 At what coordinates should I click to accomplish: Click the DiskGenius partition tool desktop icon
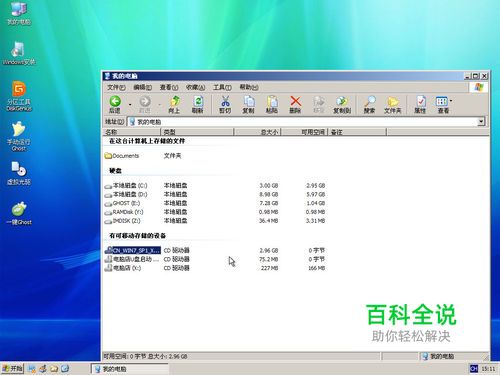click(19, 96)
